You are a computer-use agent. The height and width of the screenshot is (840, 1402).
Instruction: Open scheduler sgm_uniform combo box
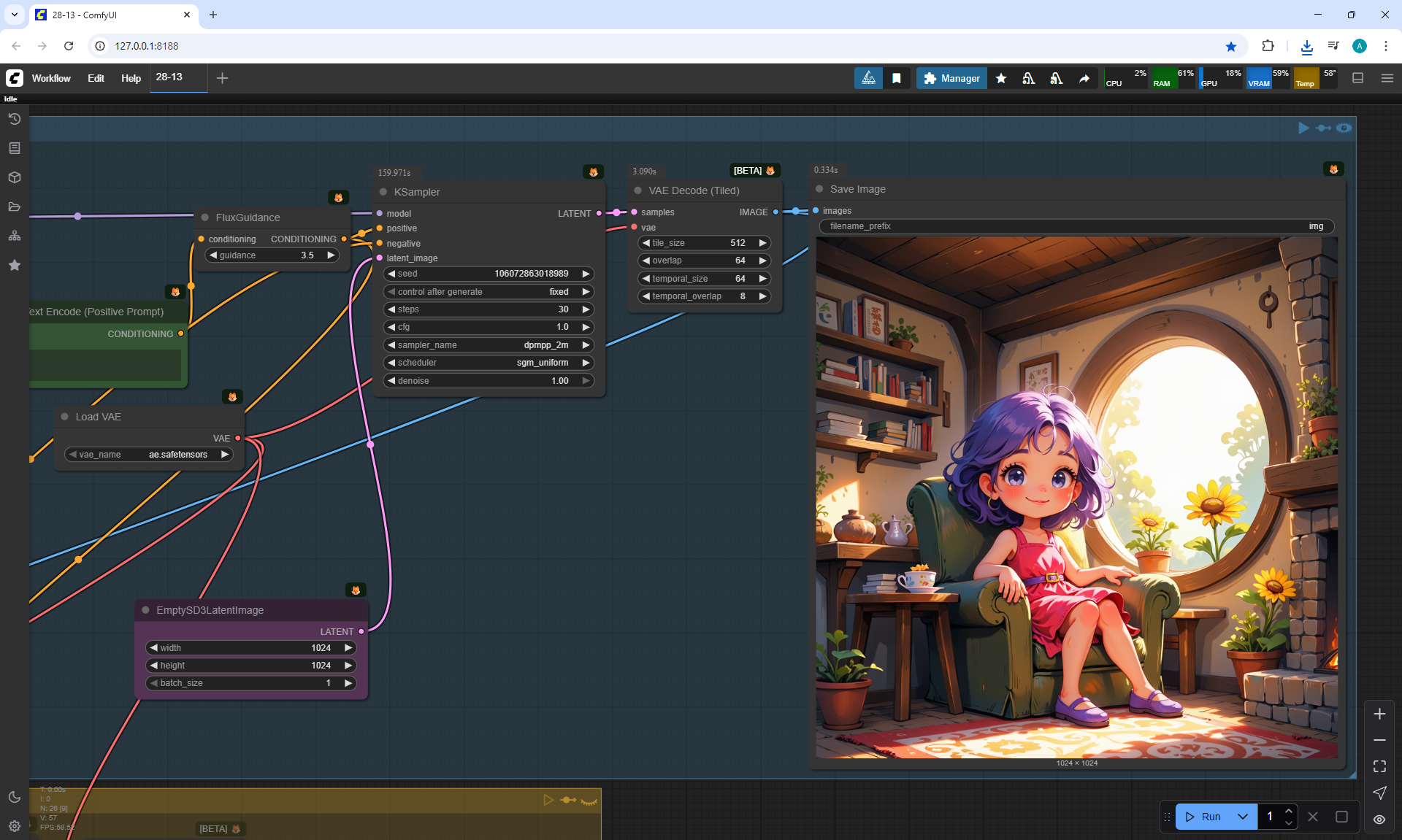click(488, 363)
